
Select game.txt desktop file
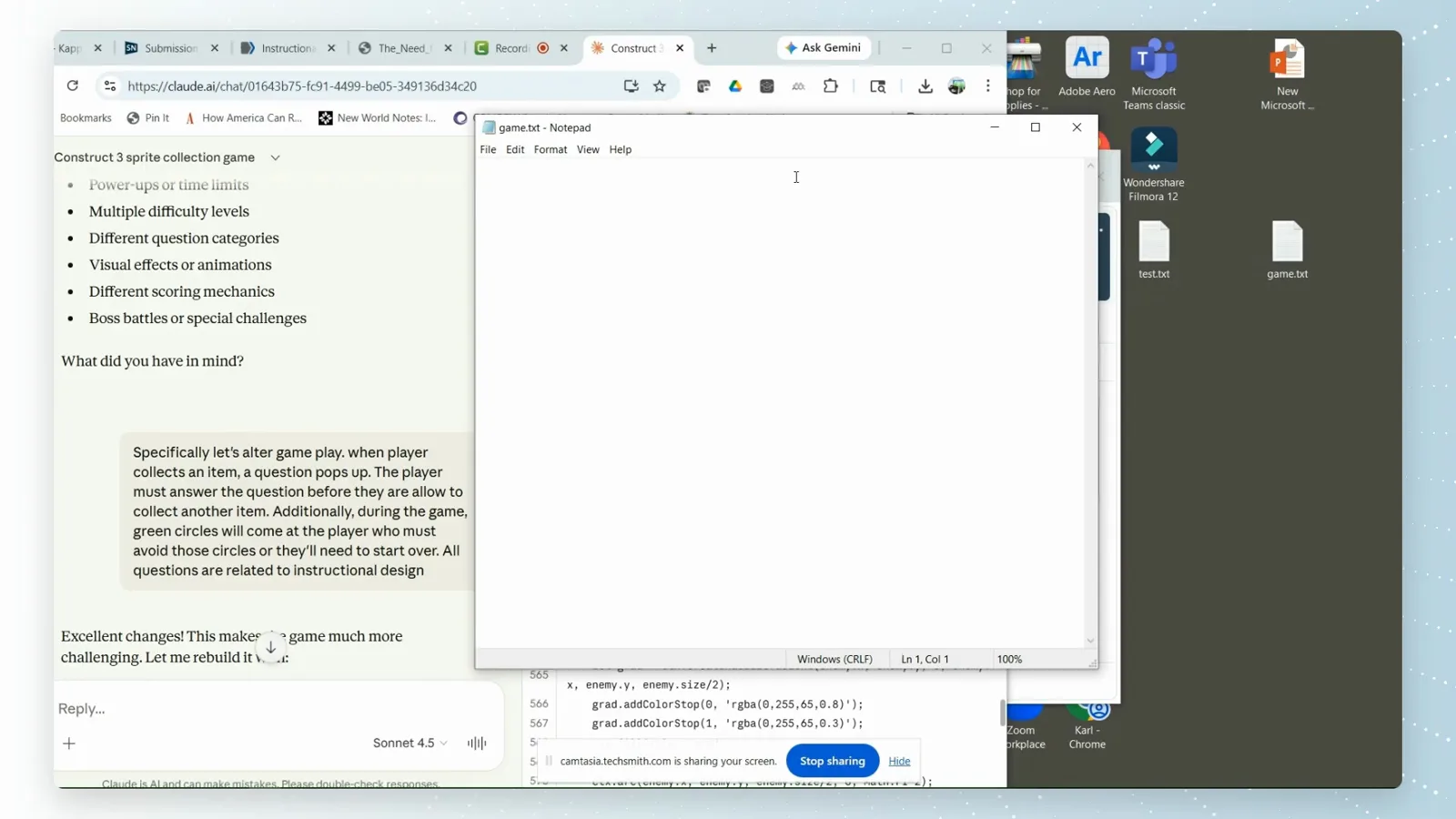point(1288,249)
